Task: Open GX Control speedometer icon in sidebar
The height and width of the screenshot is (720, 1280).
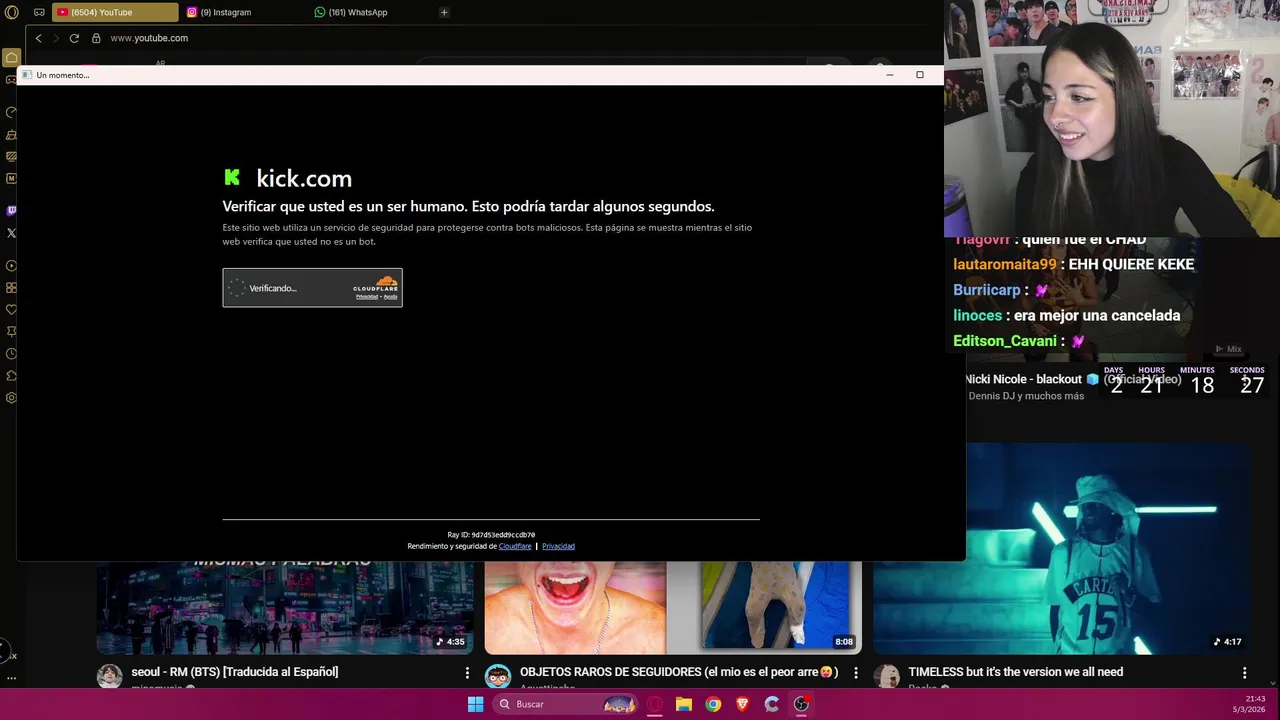Action: pyautogui.click(x=11, y=112)
